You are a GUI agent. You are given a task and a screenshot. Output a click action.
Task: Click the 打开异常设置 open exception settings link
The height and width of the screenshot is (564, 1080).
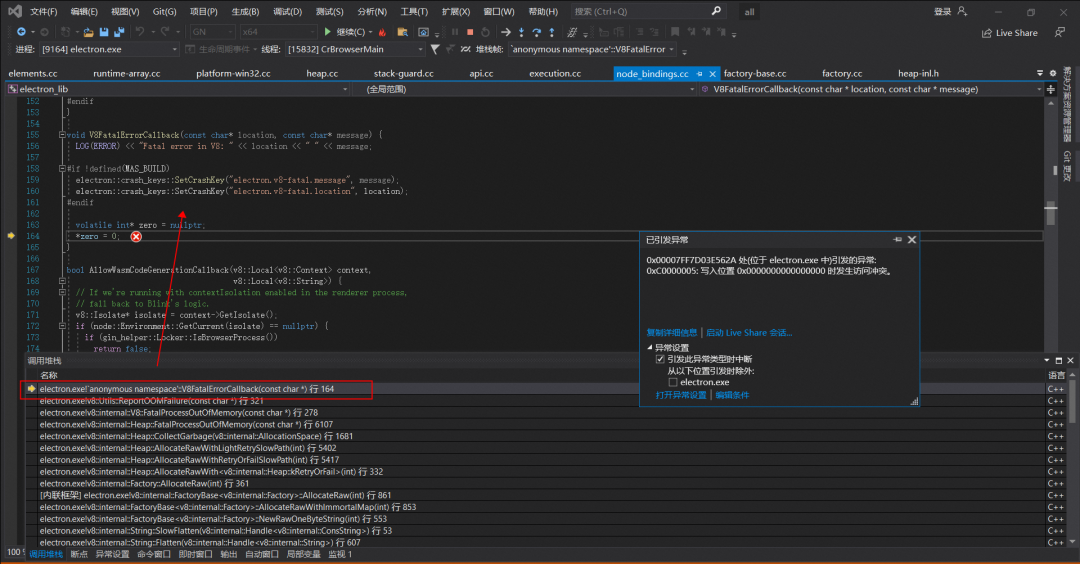[x=681, y=395]
